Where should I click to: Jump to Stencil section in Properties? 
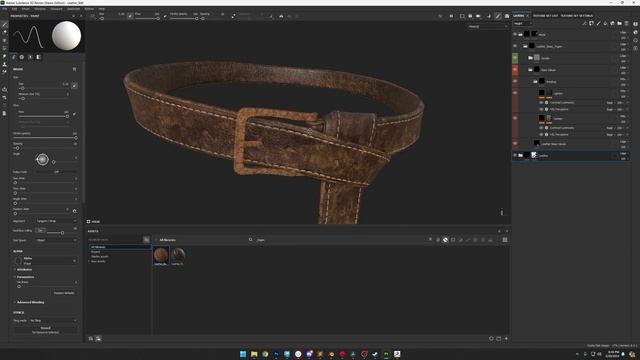click(x=30, y=57)
